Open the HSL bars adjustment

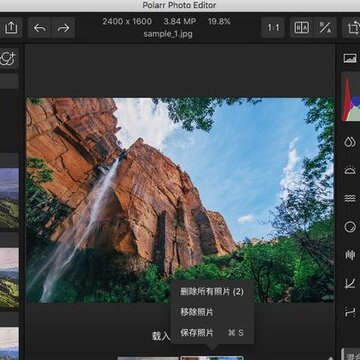(x=350, y=256)
